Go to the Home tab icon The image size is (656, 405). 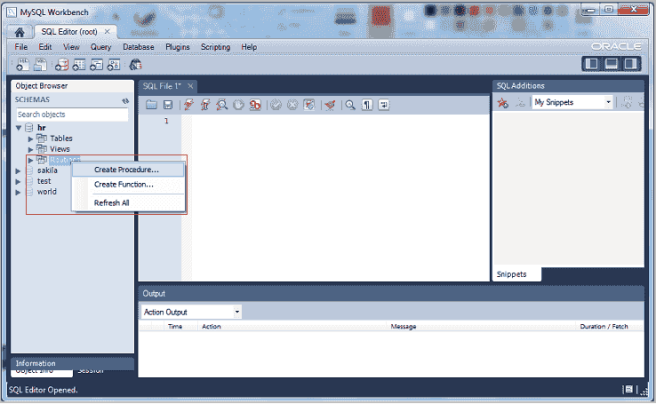pos(19,32)
